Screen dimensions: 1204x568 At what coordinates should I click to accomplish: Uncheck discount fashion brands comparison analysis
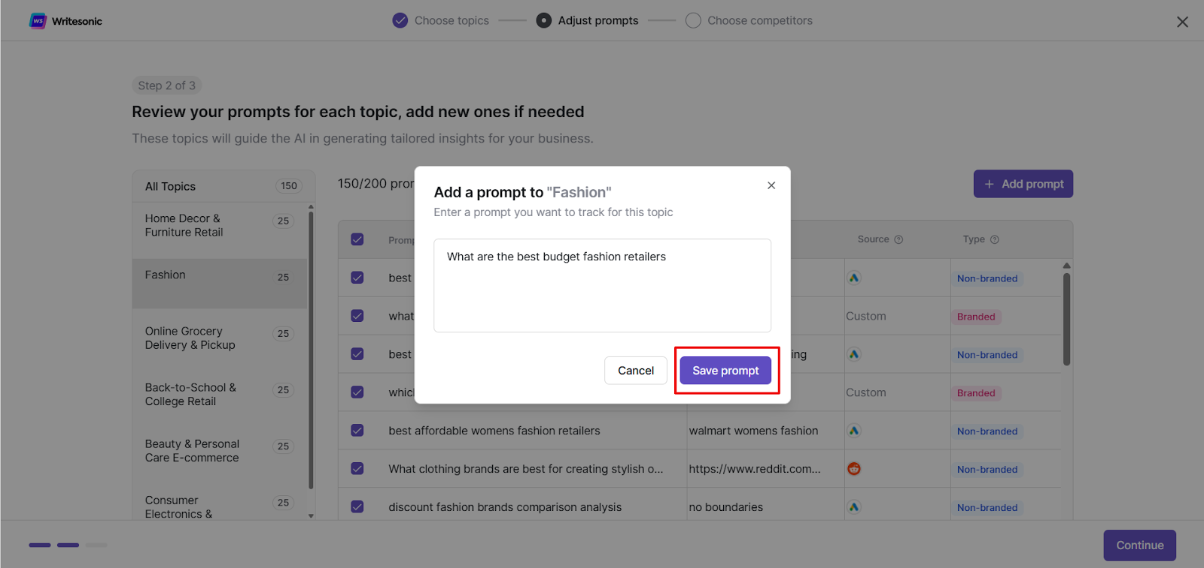click(357, 507)
